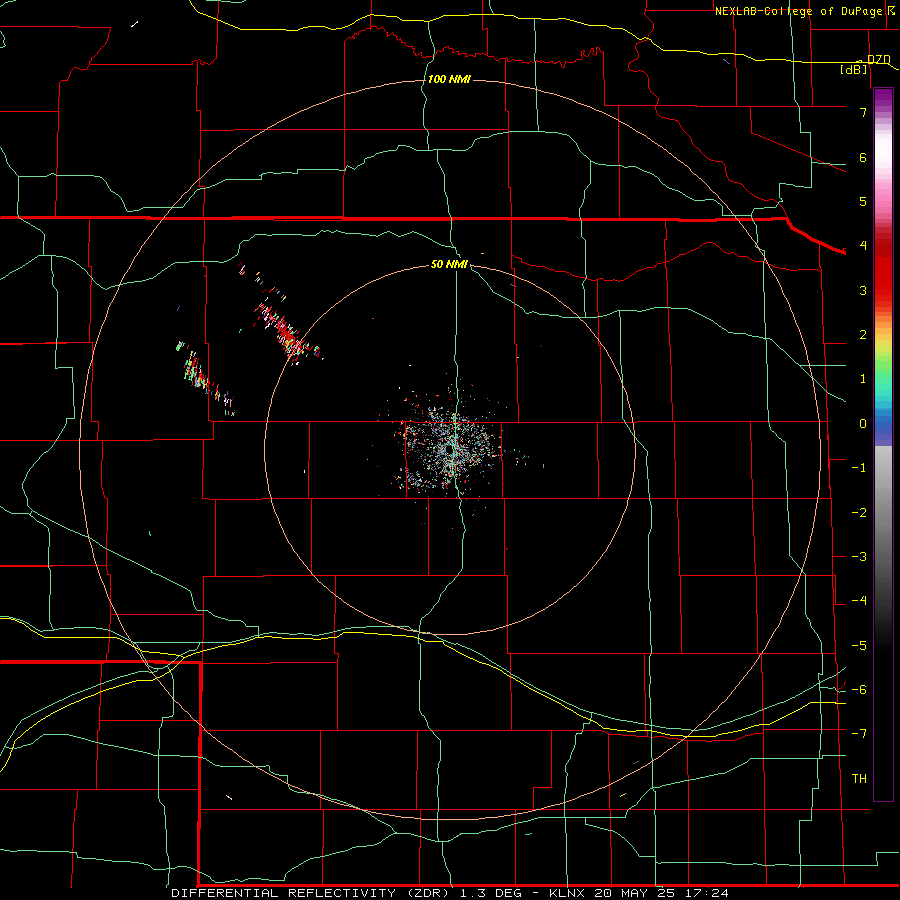Viewport: 900px width, 900px height.
Task: Click the "50 NMI" range ring label
Action: (x=449, y=264)
